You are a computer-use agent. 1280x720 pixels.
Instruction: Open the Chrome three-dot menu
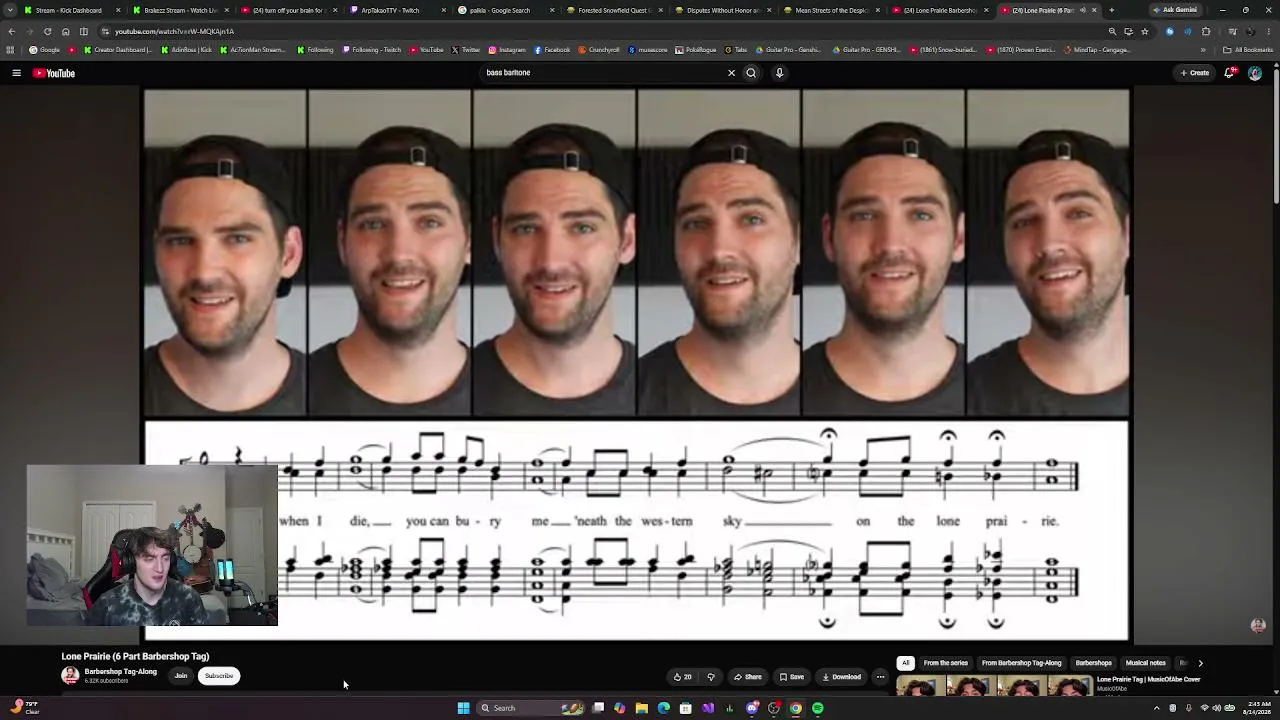coord(1270,31)
